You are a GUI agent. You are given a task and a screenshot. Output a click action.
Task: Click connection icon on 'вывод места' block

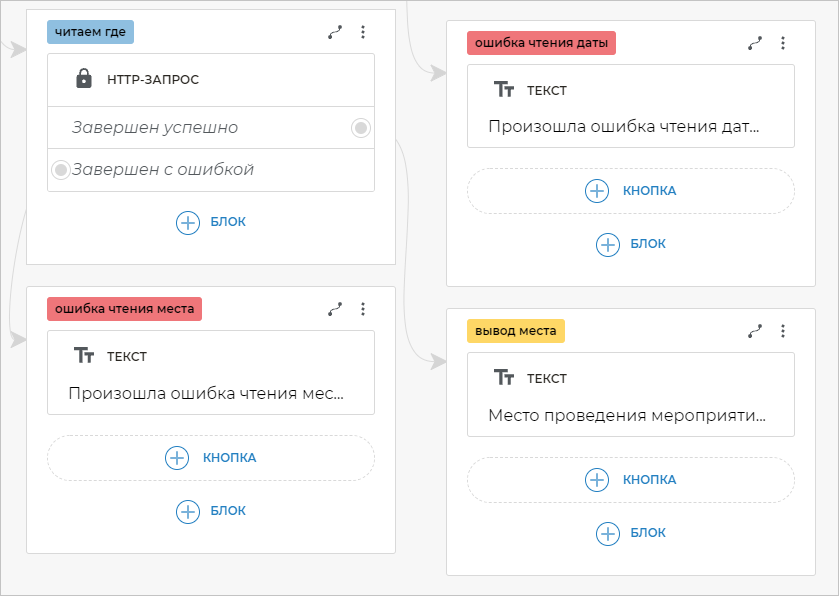pos(755,331)
